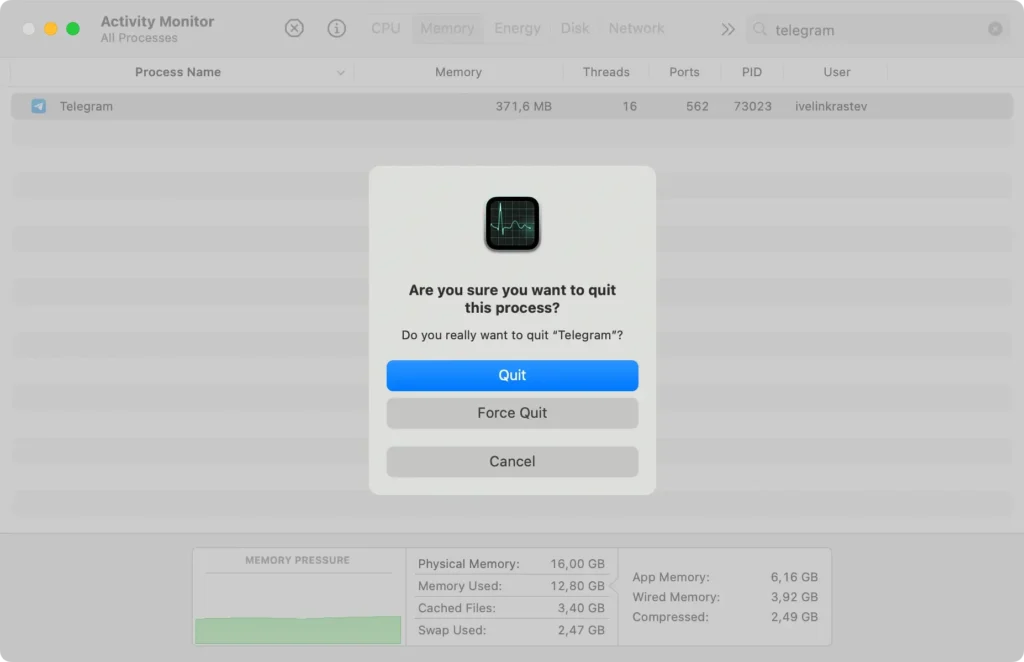Confirm with the blue Quit button
Image resolution: width=1024 pixels, height=662 pixels.
click(x=512, y=375)
